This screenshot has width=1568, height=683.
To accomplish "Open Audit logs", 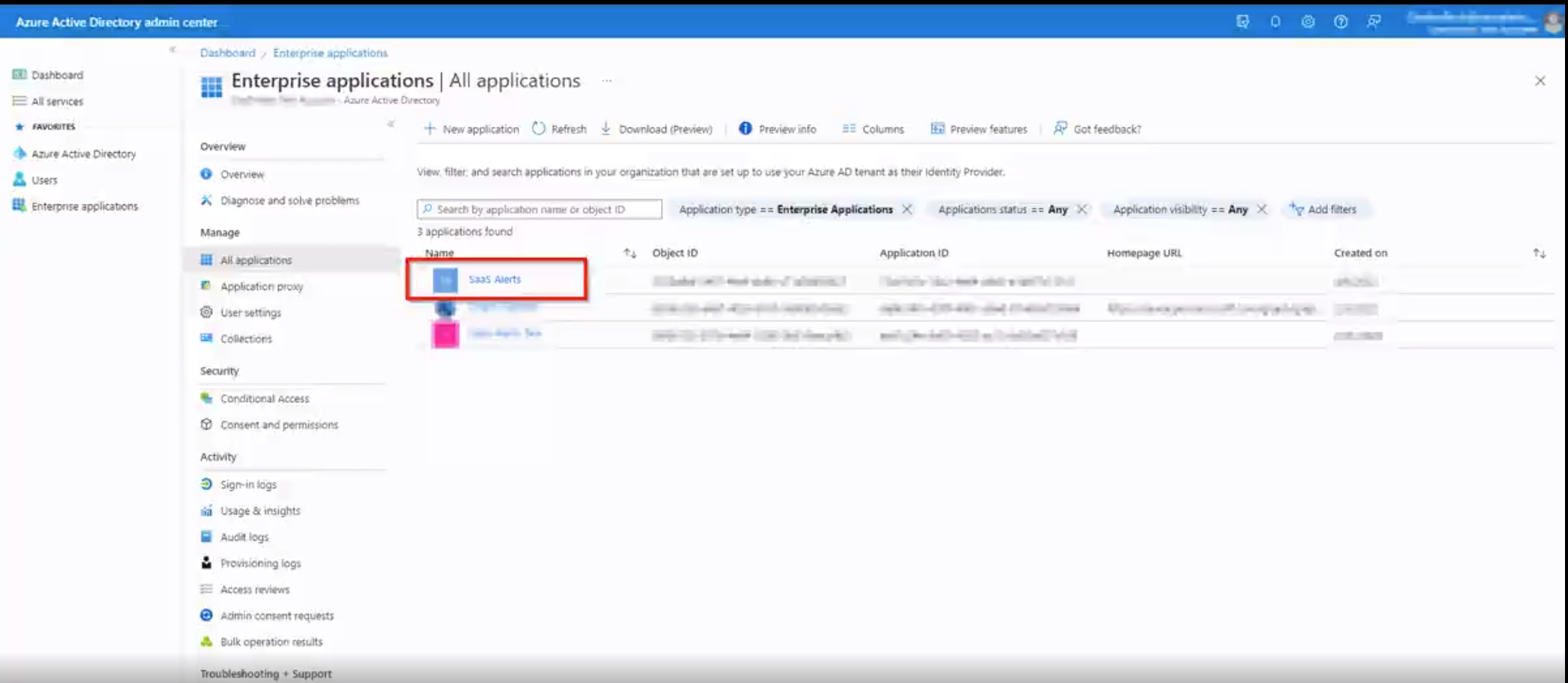I will 244,537.
